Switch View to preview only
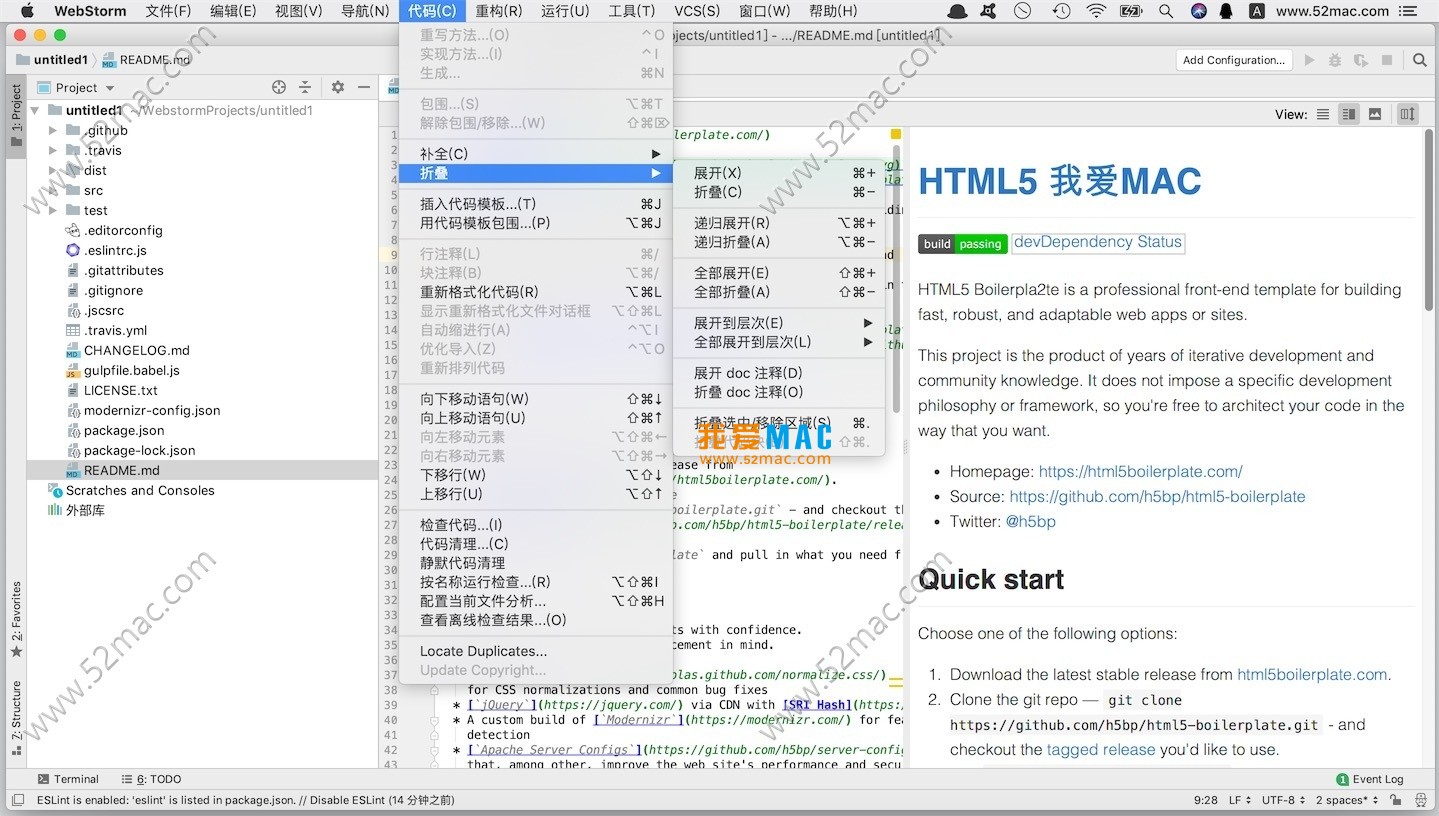The height and width of the screenshot is (816, 1439). pos(1375,114)
